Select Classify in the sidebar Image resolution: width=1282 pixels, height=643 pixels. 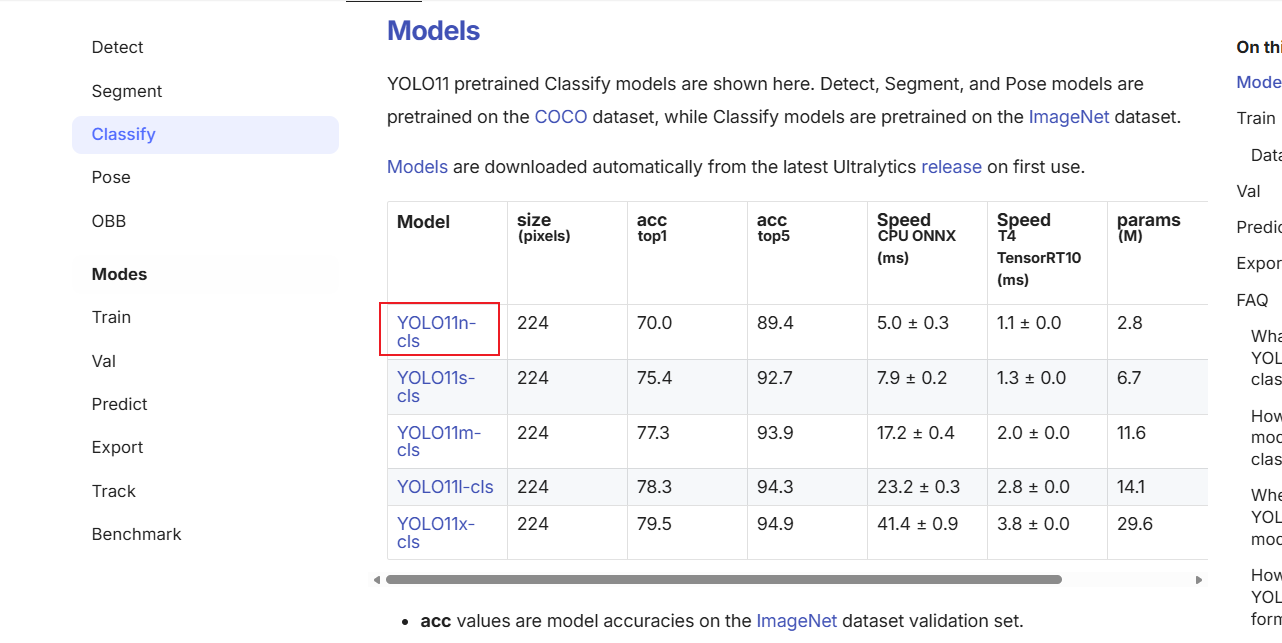pos(124,134)
